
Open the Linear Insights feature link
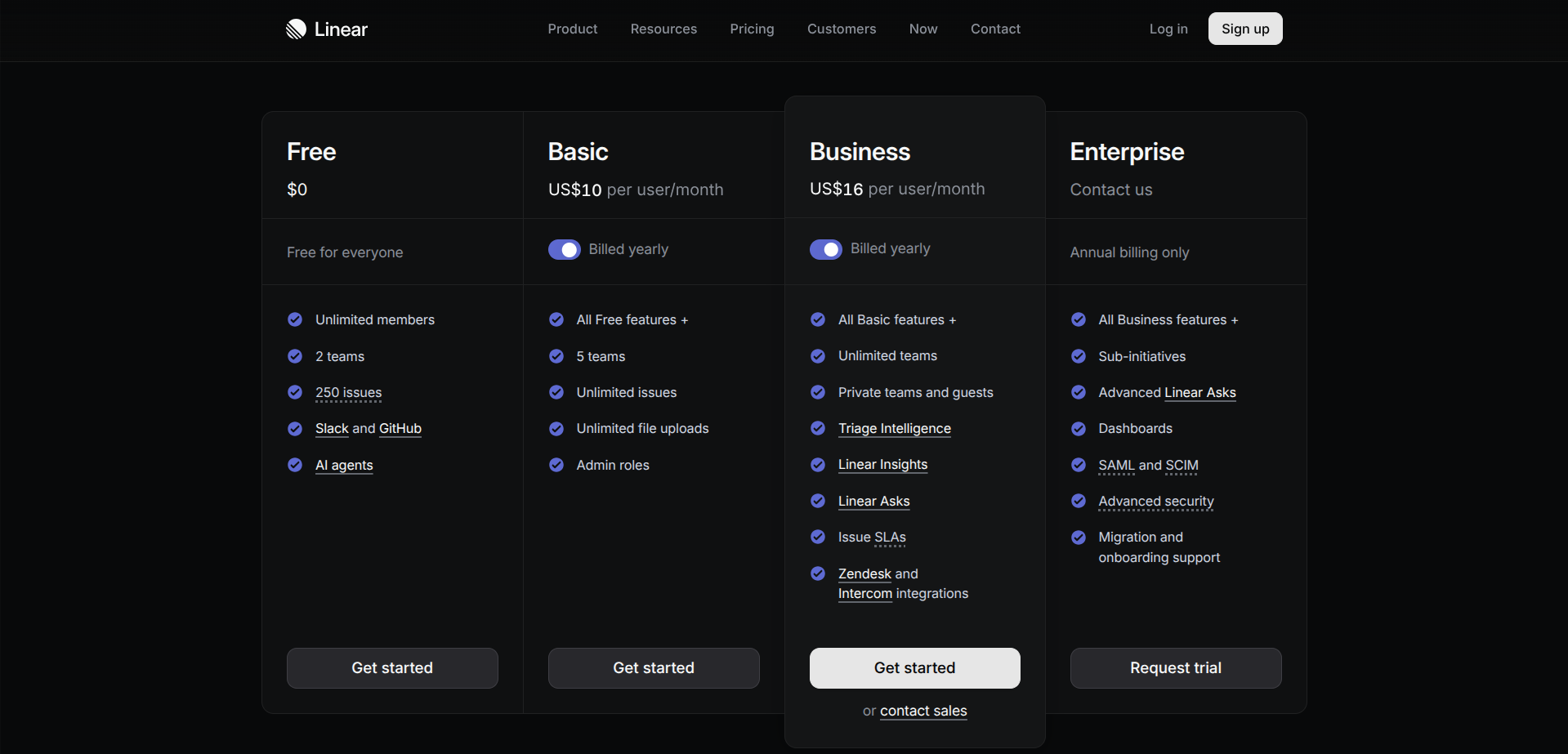click(882, 464)
